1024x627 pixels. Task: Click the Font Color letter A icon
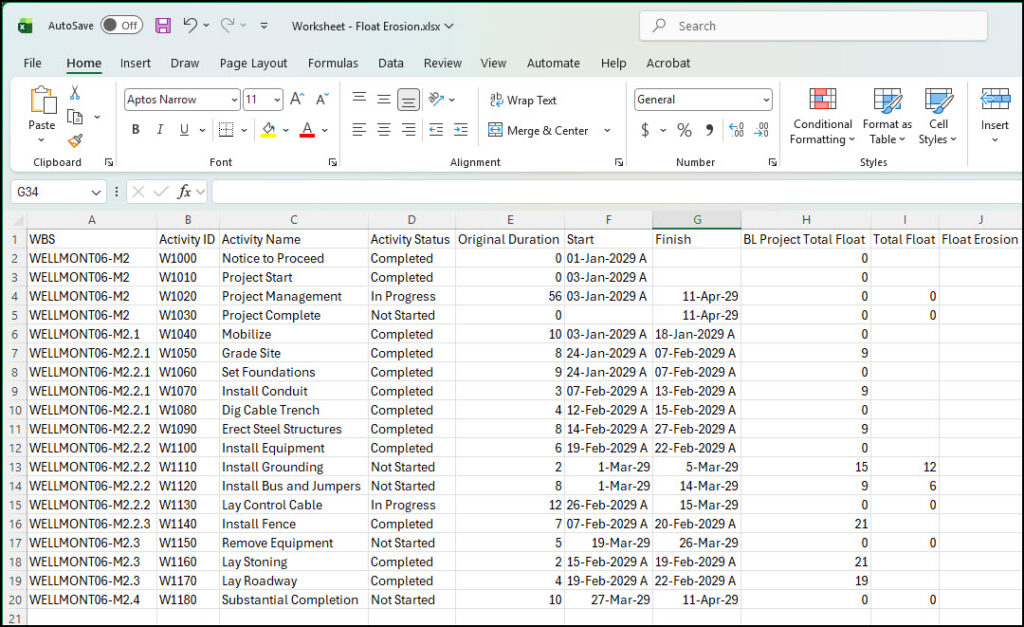pyautogui.click(x=307, y=130)
